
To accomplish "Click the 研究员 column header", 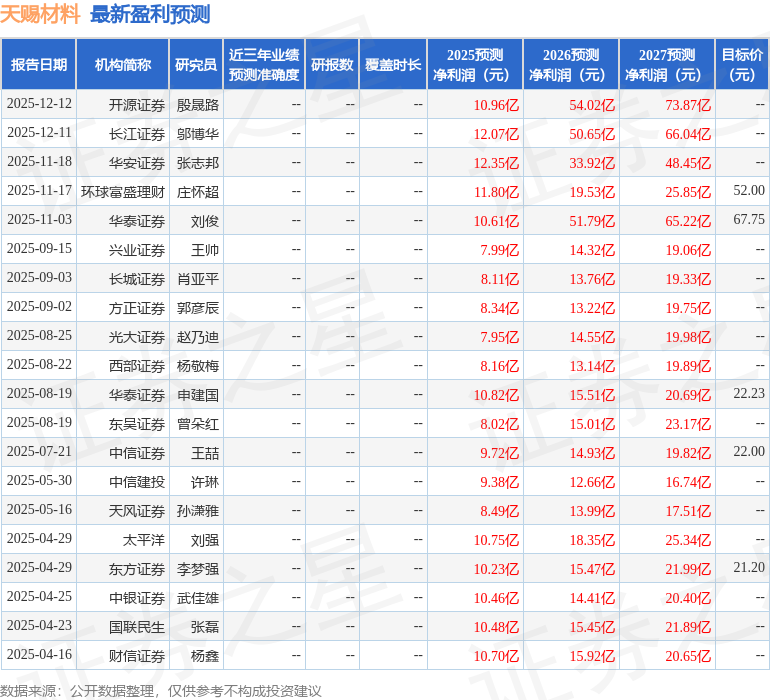I will click(196, 65).
